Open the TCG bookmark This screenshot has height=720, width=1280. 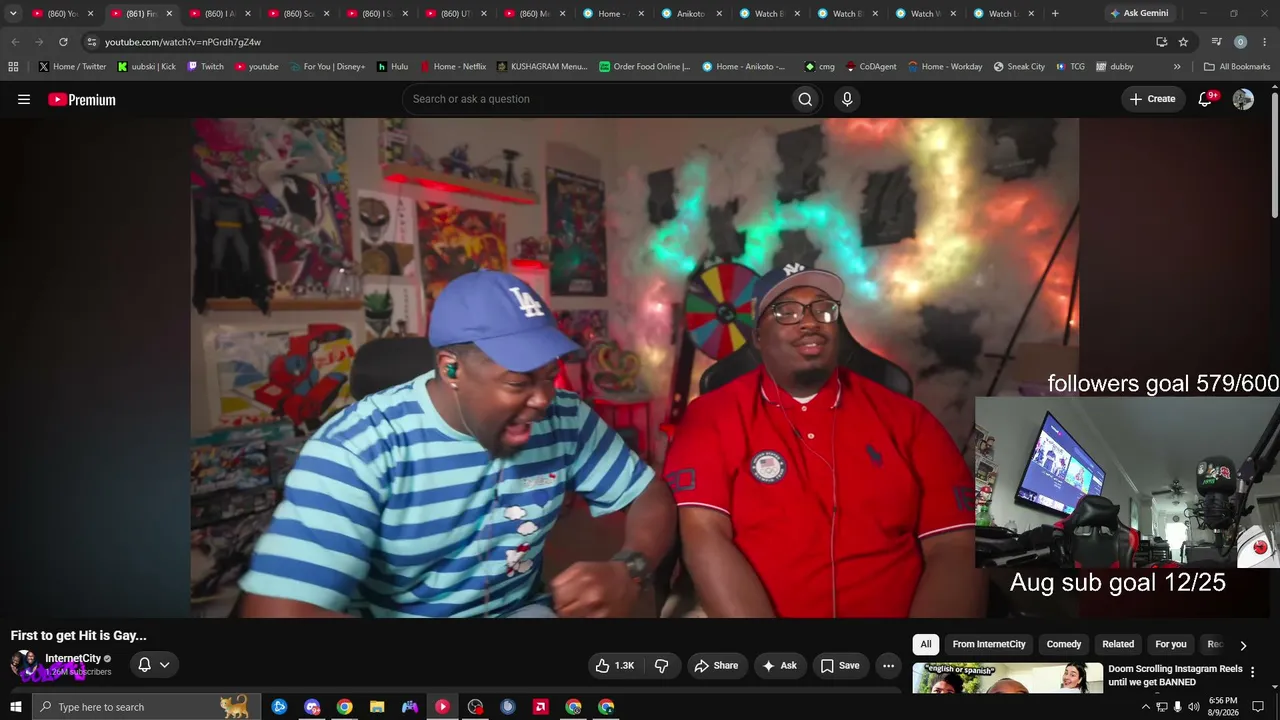tap(1069, 67)
